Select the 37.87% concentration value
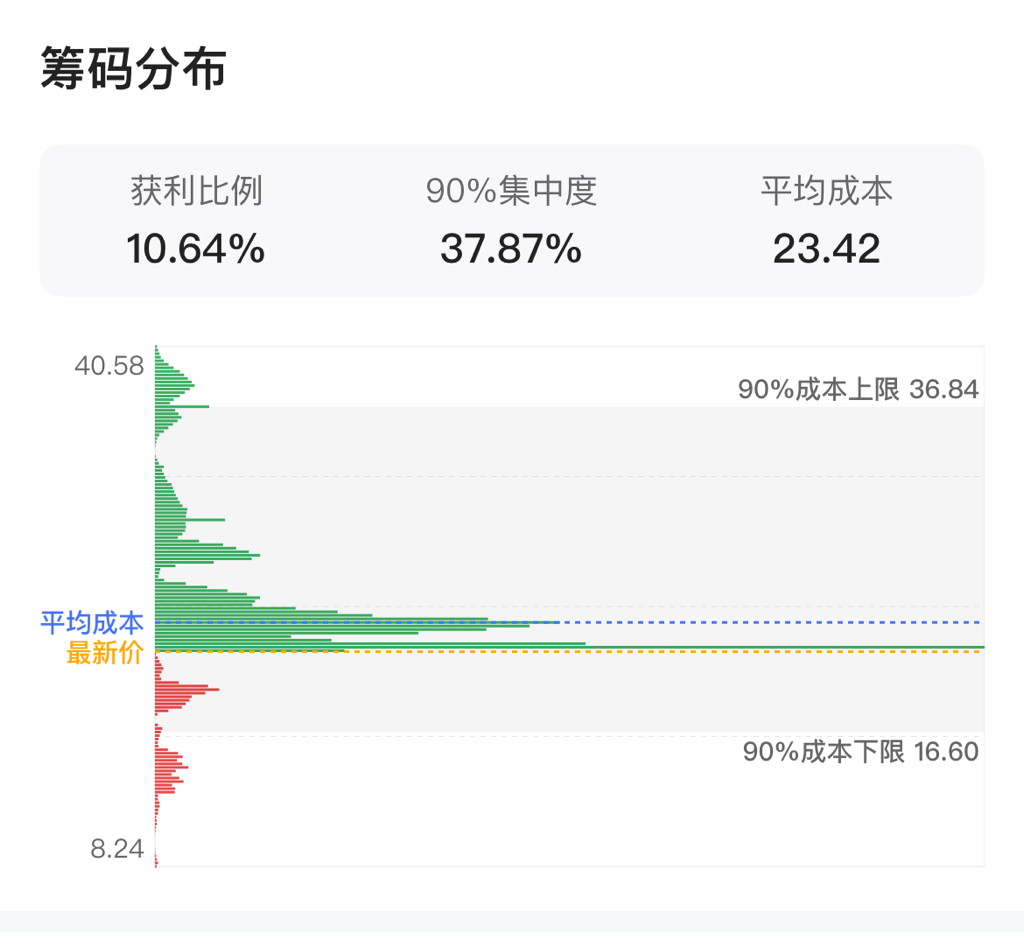Image resolution: width=1024 pixels, height=947 pixels. point(511,248)
